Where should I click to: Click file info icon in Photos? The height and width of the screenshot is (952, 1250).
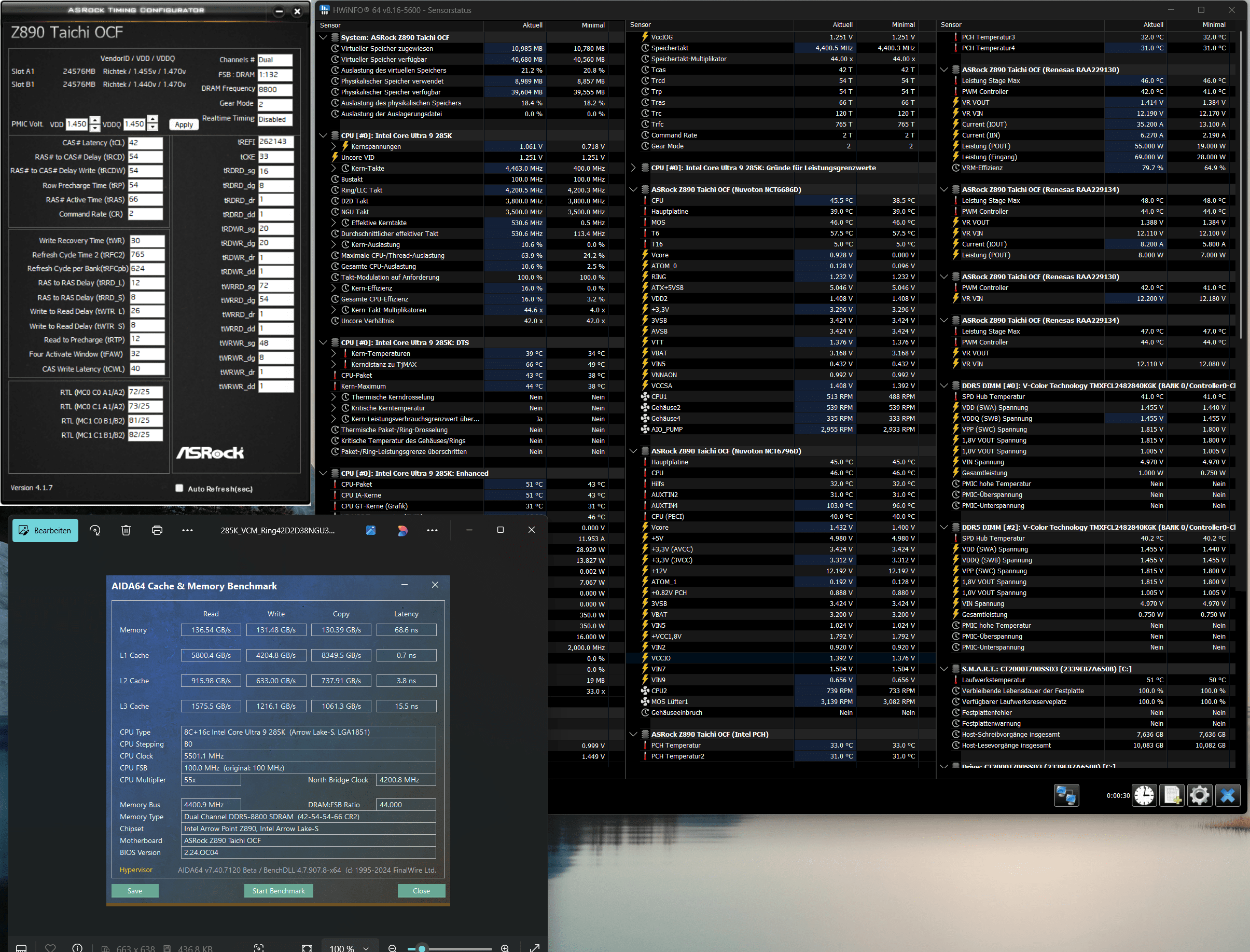click(77, 947)
